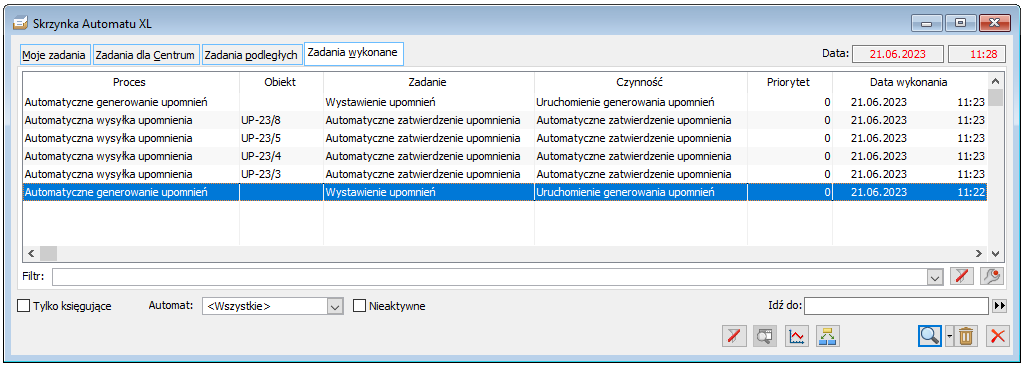
Task: Select the Zadania wykonane tab
Action: pos(353,53)
